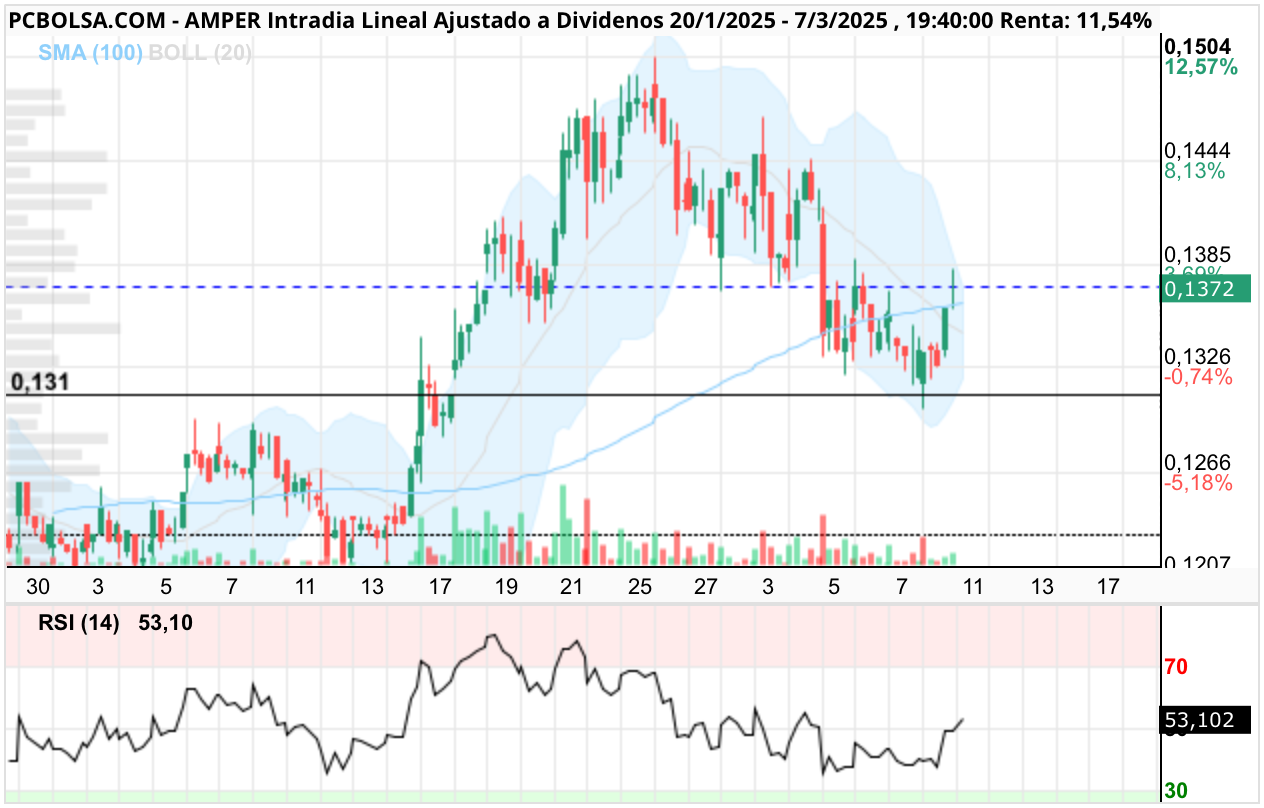Click the 0,1326 price axis label
Screen dimensions: 1264x808
coord(1197,356)
